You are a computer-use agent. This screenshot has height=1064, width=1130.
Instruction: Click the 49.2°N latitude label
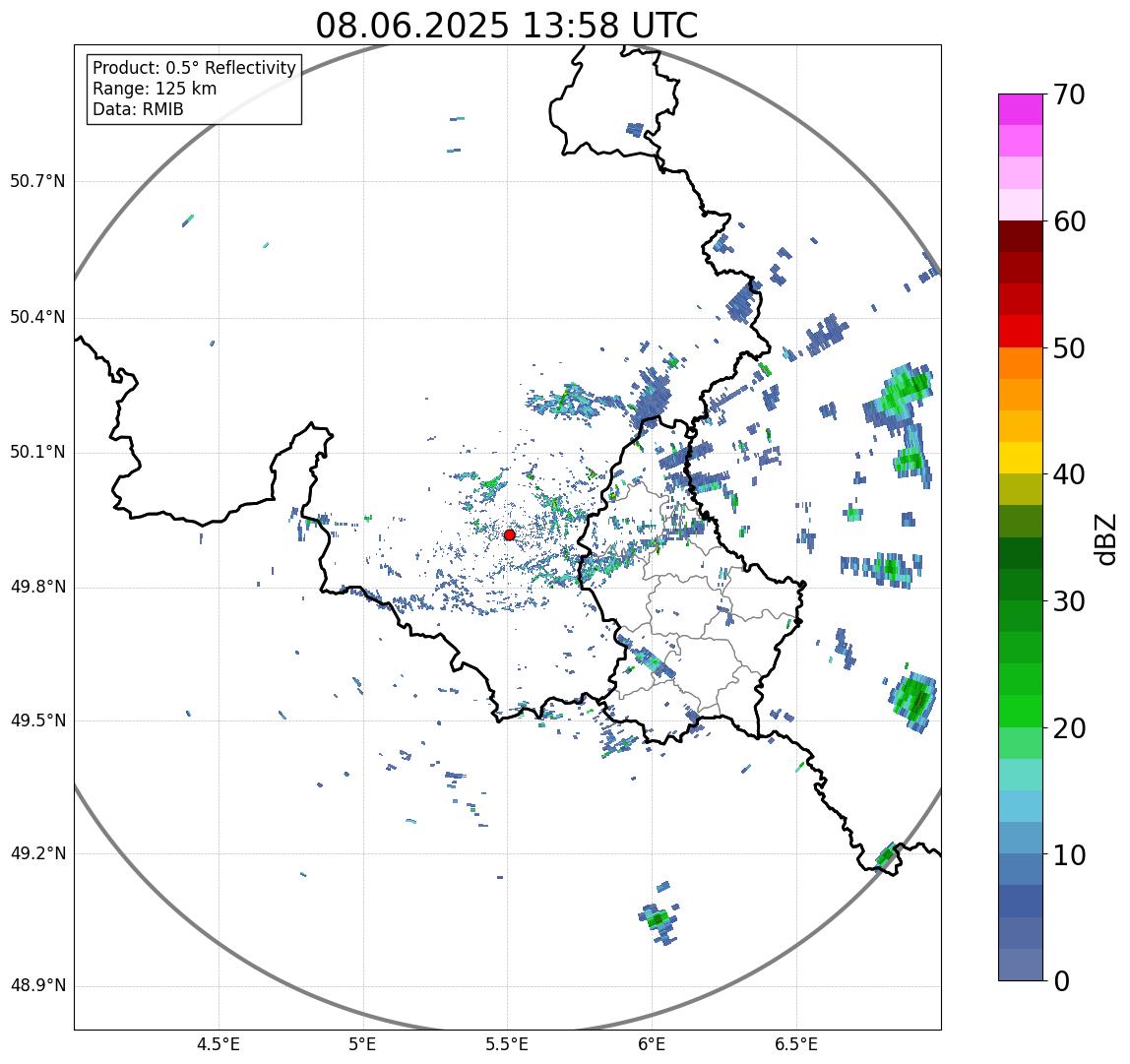36,854
